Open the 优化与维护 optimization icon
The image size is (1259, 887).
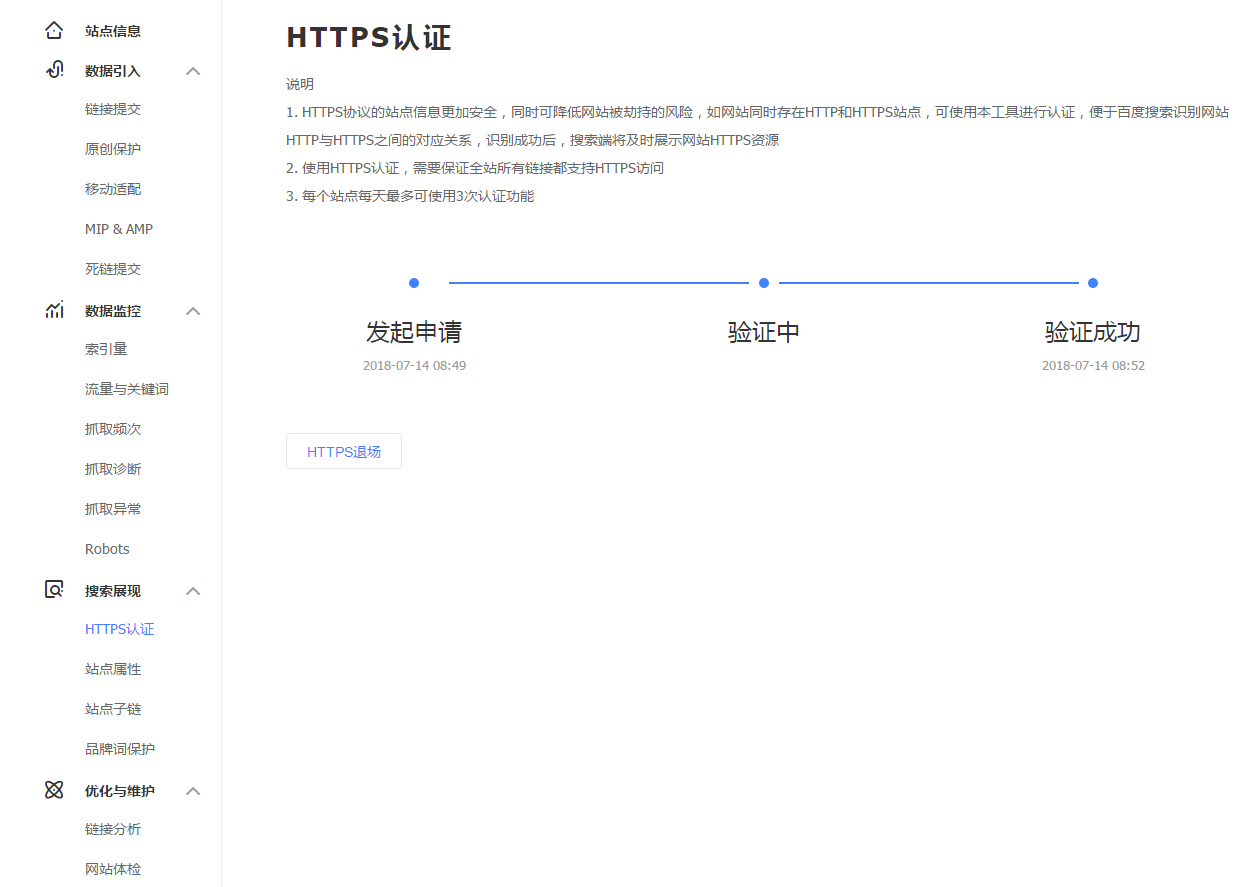54,790
